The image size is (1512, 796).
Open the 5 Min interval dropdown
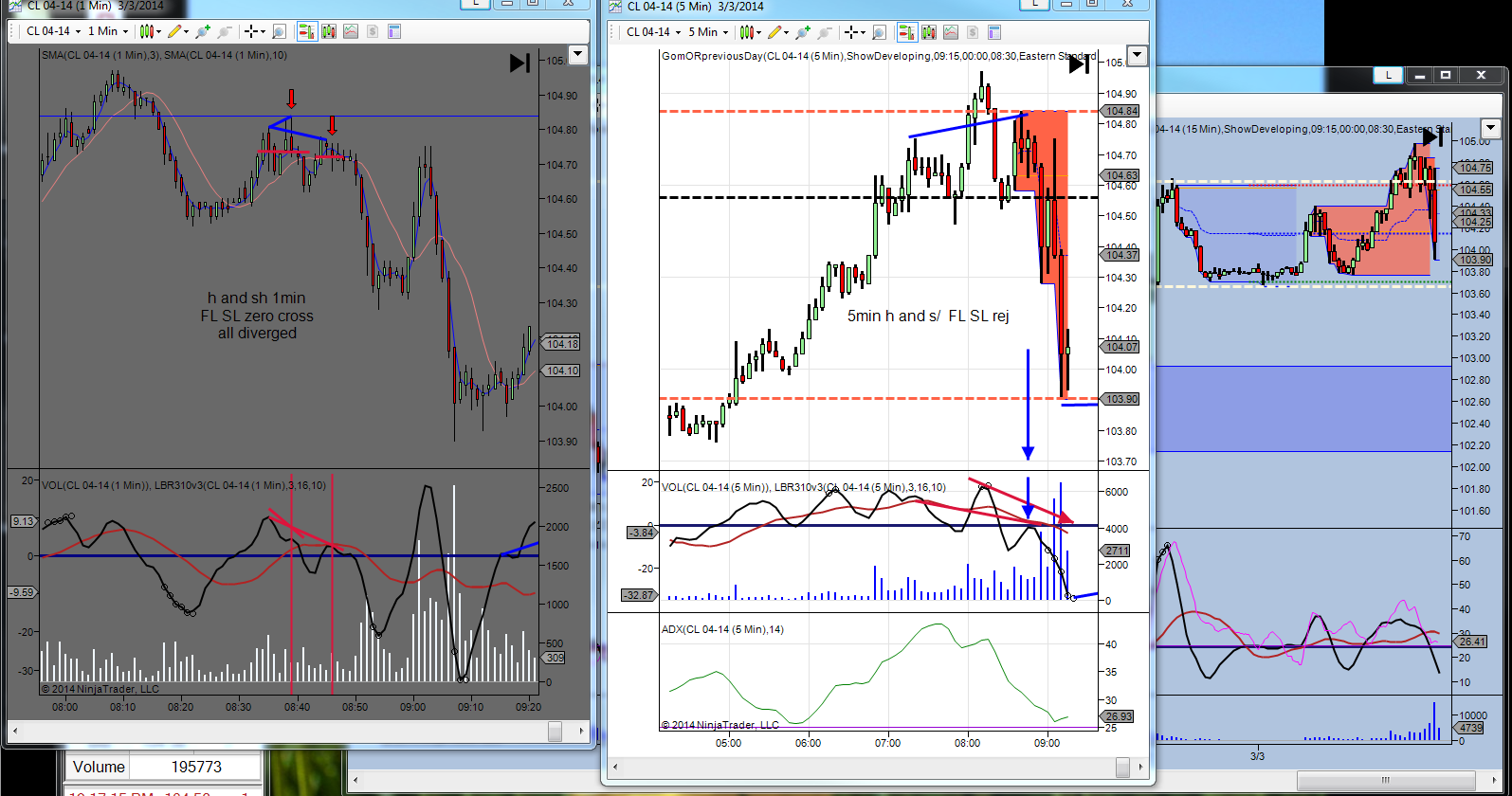coord(709,32)
